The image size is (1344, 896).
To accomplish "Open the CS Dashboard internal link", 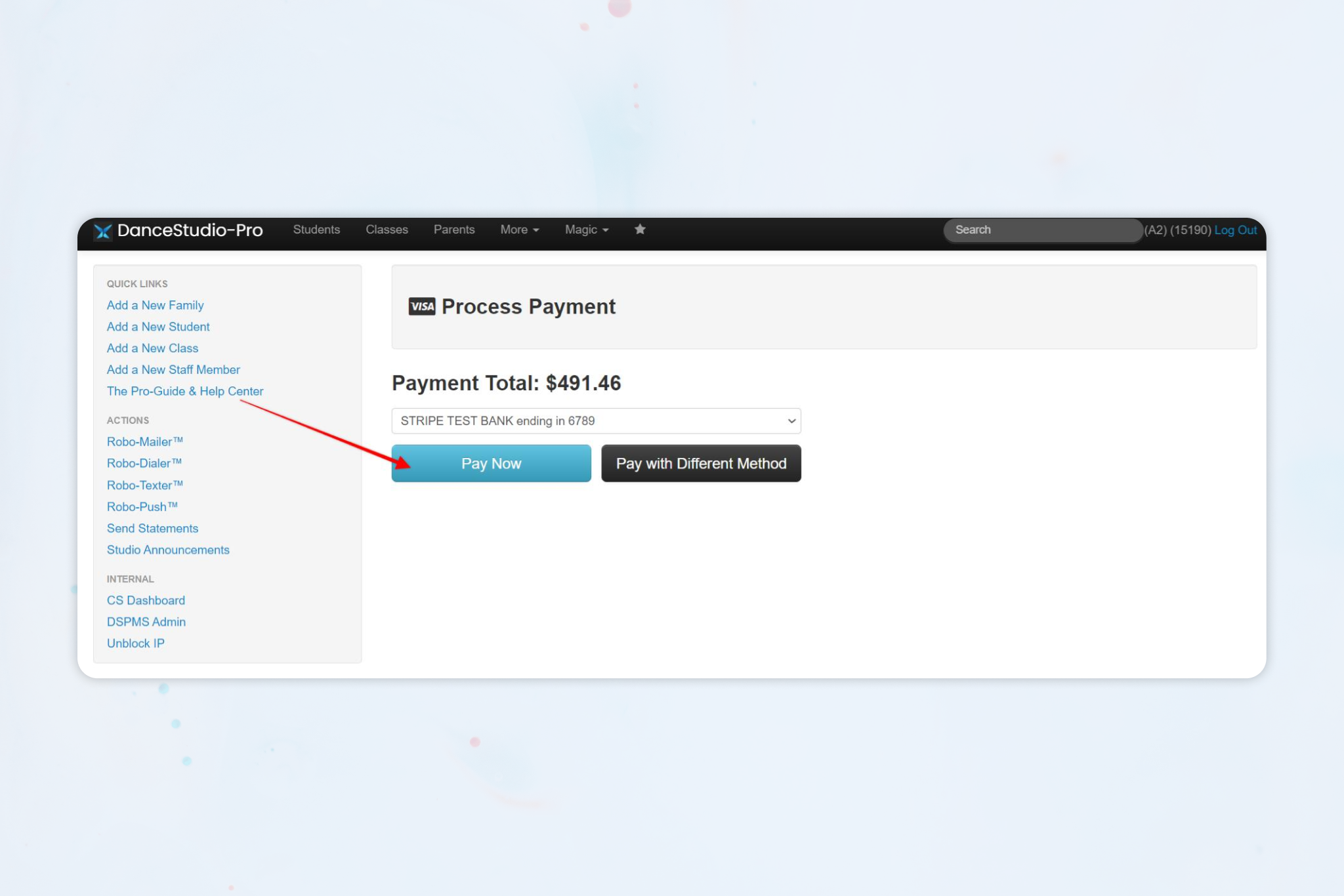I will [146, 600].
